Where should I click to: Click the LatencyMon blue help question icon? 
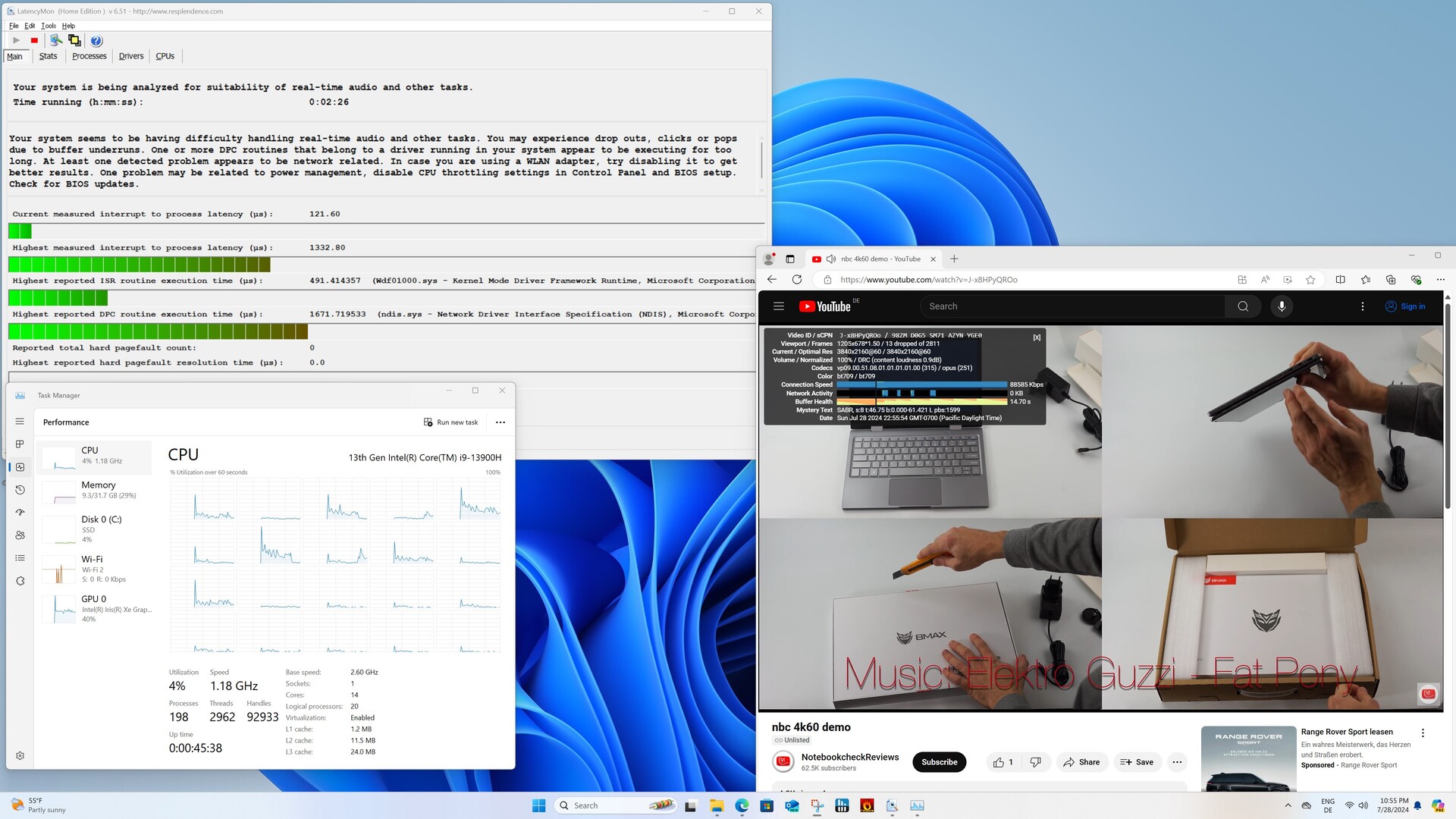click(96, 41)
